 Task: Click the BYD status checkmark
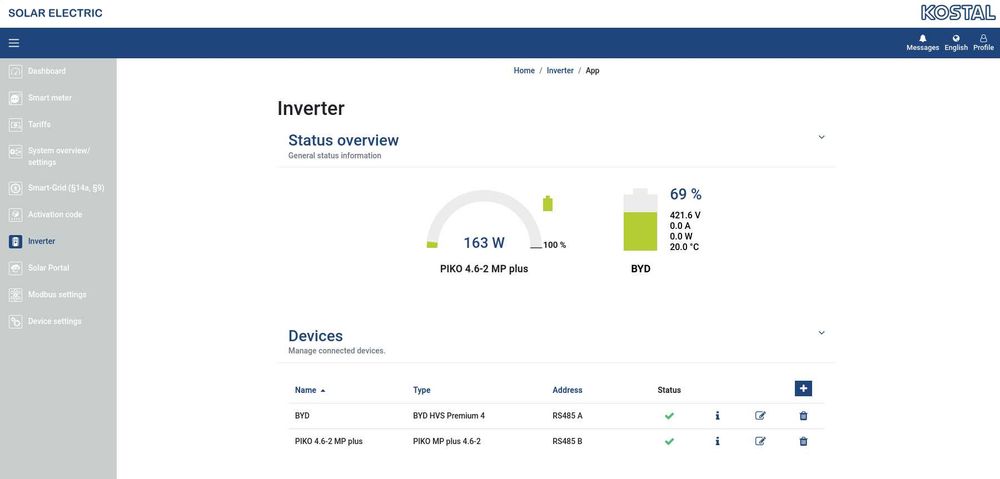[669, 416]
